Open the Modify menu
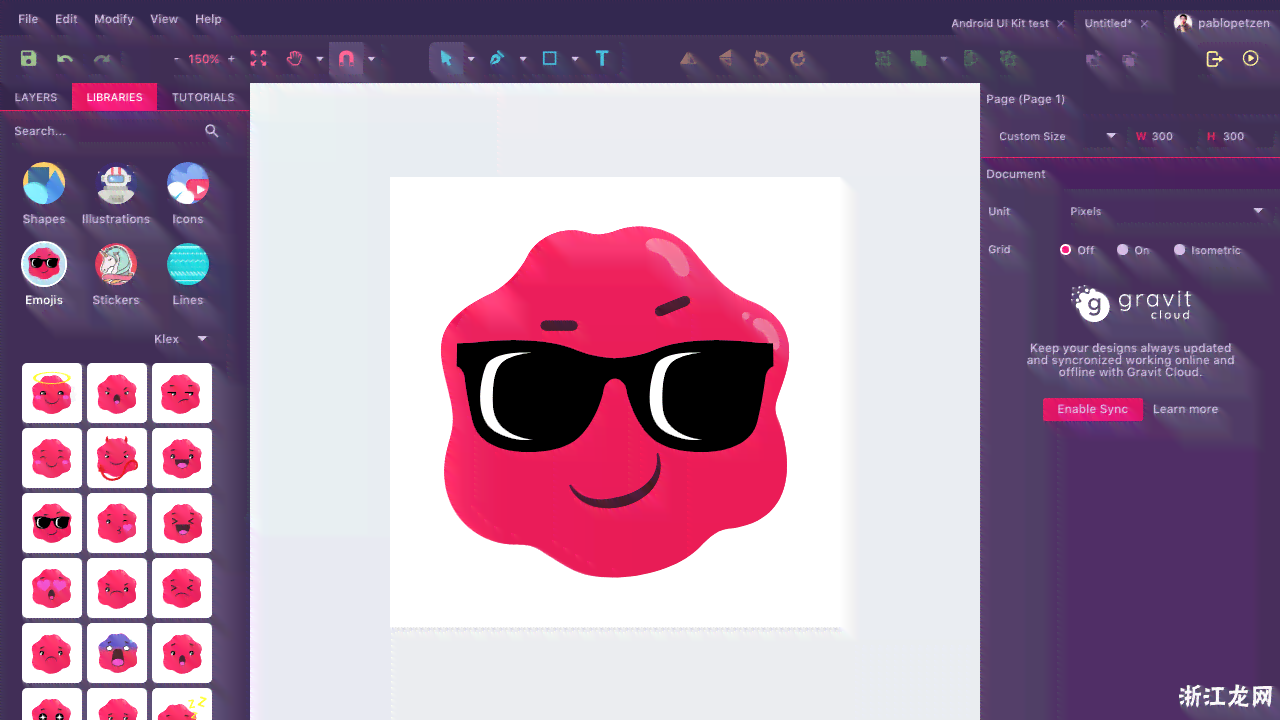1280x720 pixels. [113, 19]
